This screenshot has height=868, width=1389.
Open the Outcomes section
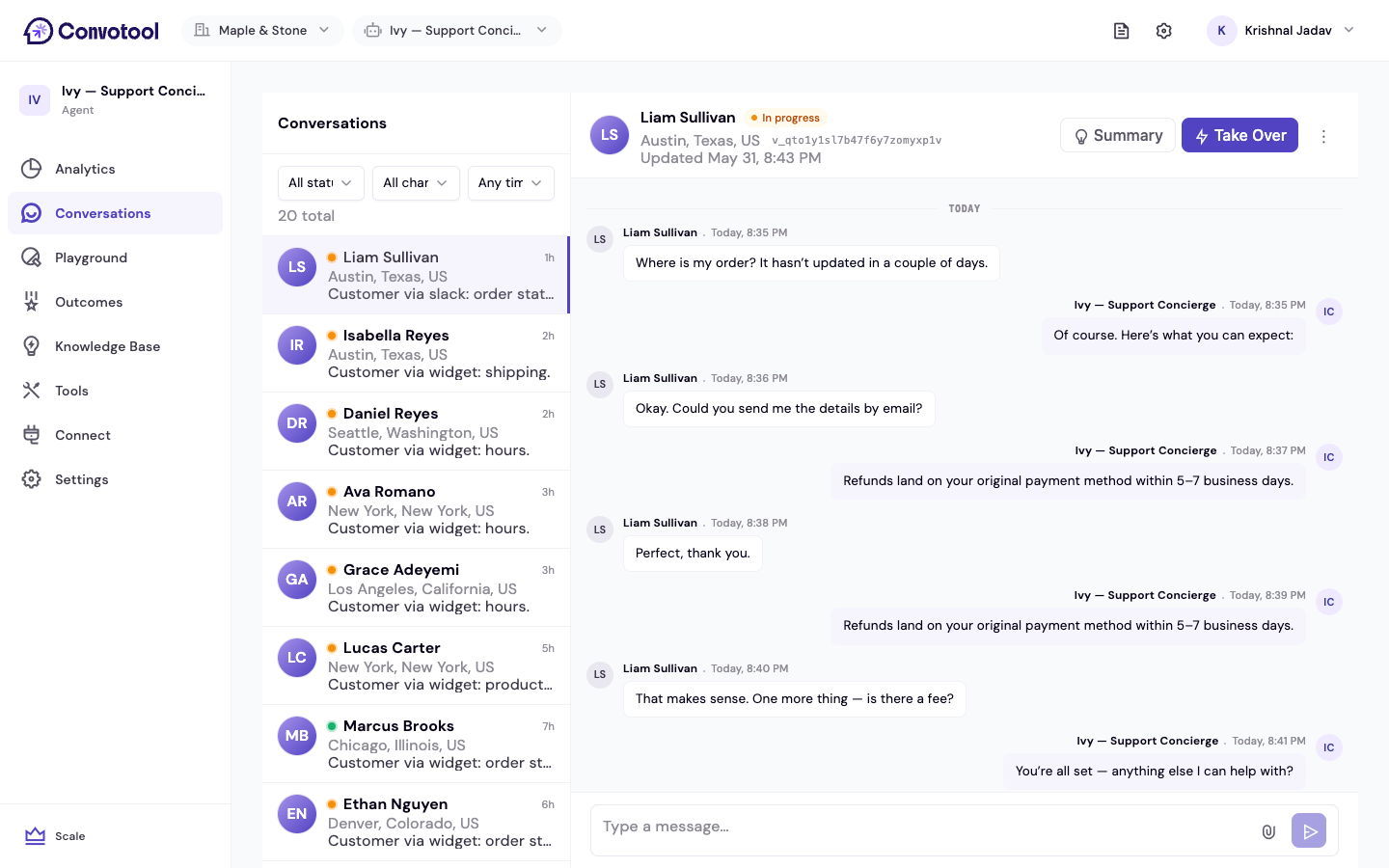pyautogui.click(x=116, y=302)
